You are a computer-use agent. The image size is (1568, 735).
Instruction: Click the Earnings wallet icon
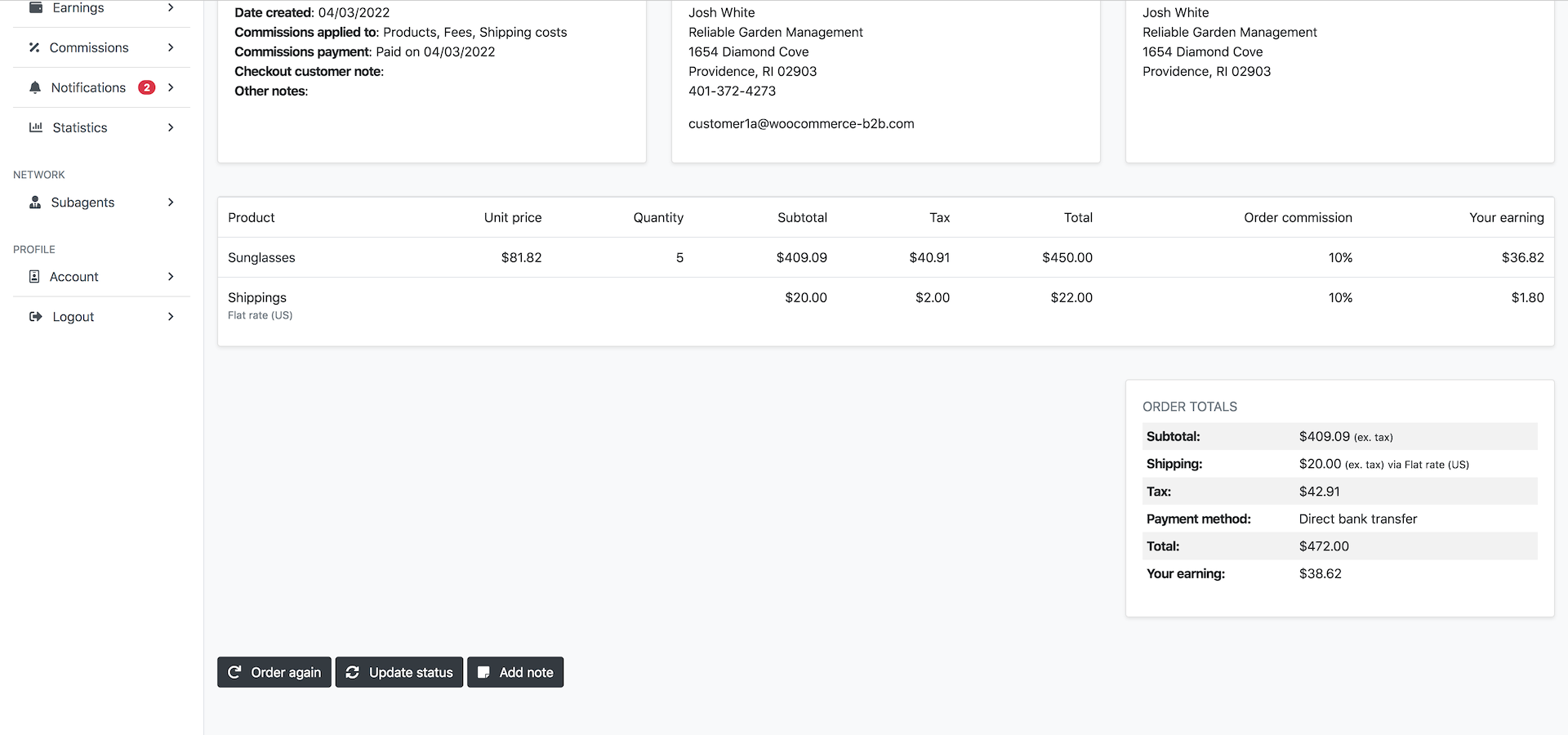tap(36, 7)
